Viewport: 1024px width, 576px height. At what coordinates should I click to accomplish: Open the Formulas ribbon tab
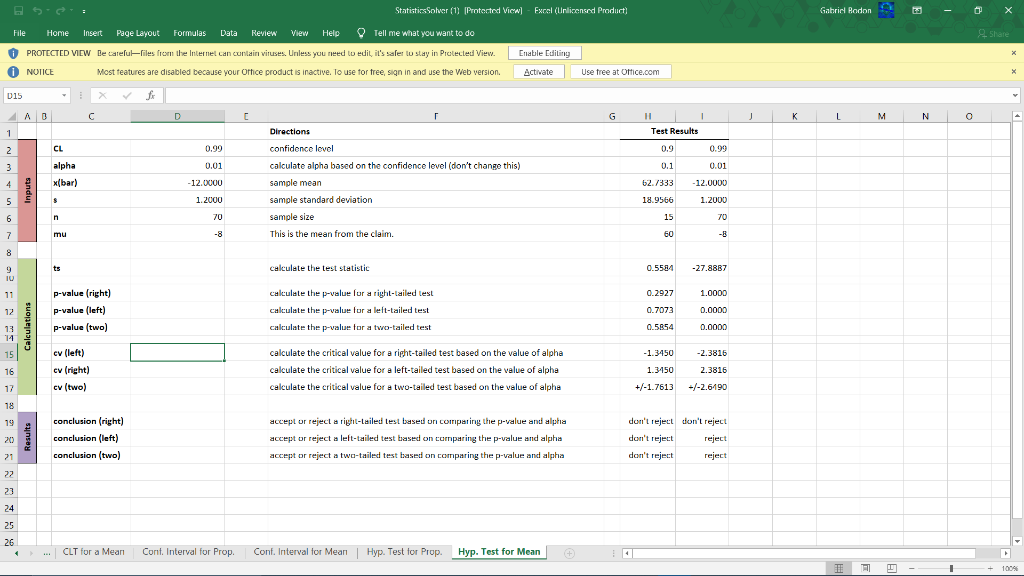click(189, 33)
